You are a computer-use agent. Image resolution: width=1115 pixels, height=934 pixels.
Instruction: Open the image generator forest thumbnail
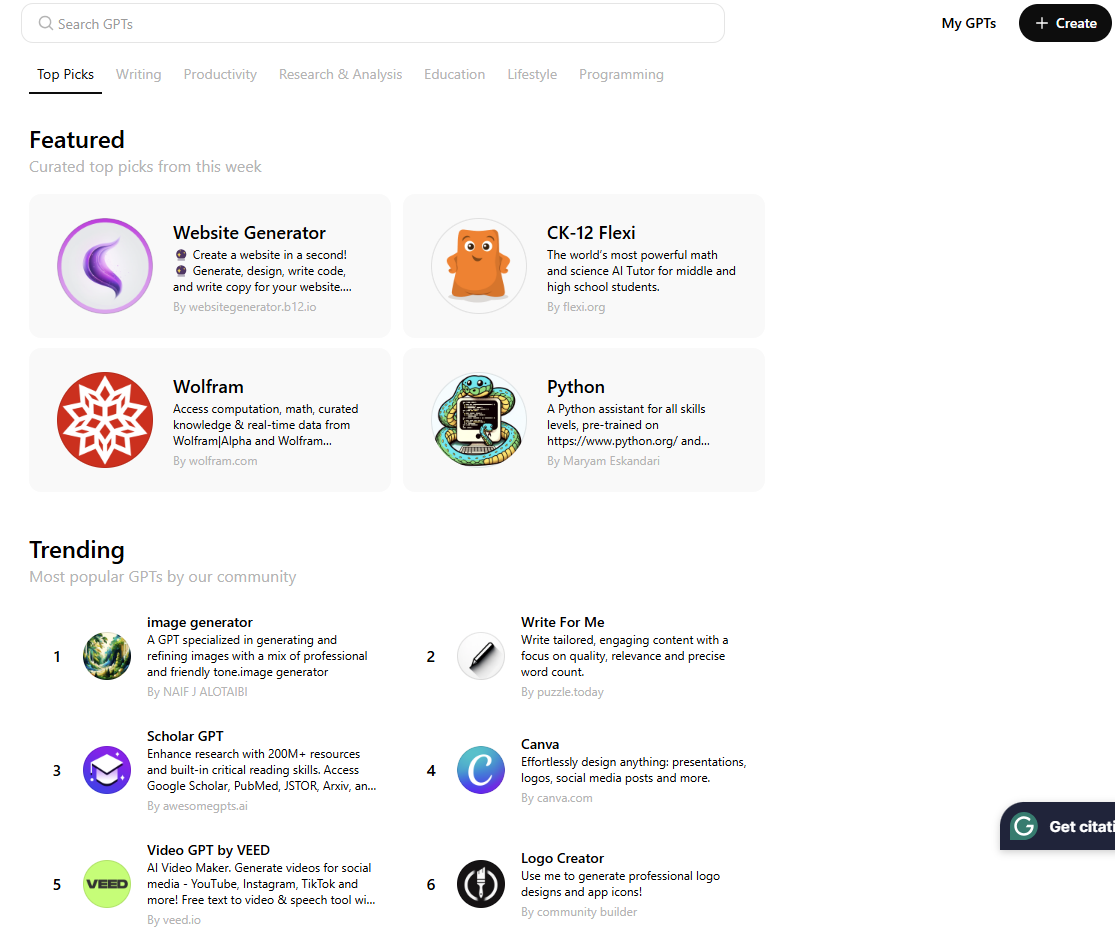point(107,656)
